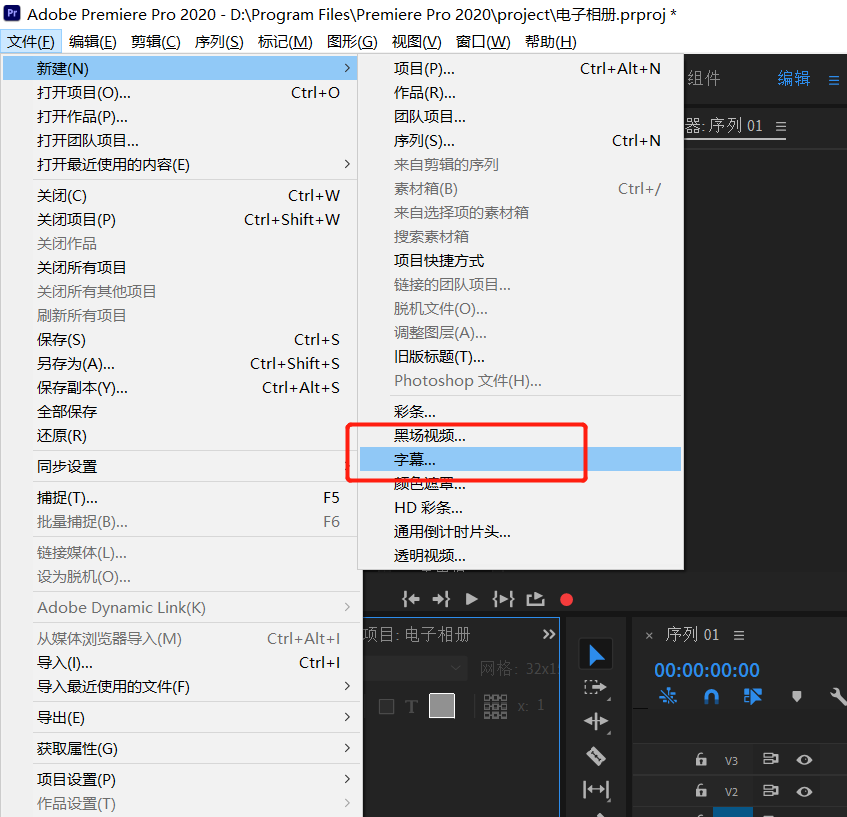Open timeline display settings wrench
The image size is (847, 817).
click(838, 696)
